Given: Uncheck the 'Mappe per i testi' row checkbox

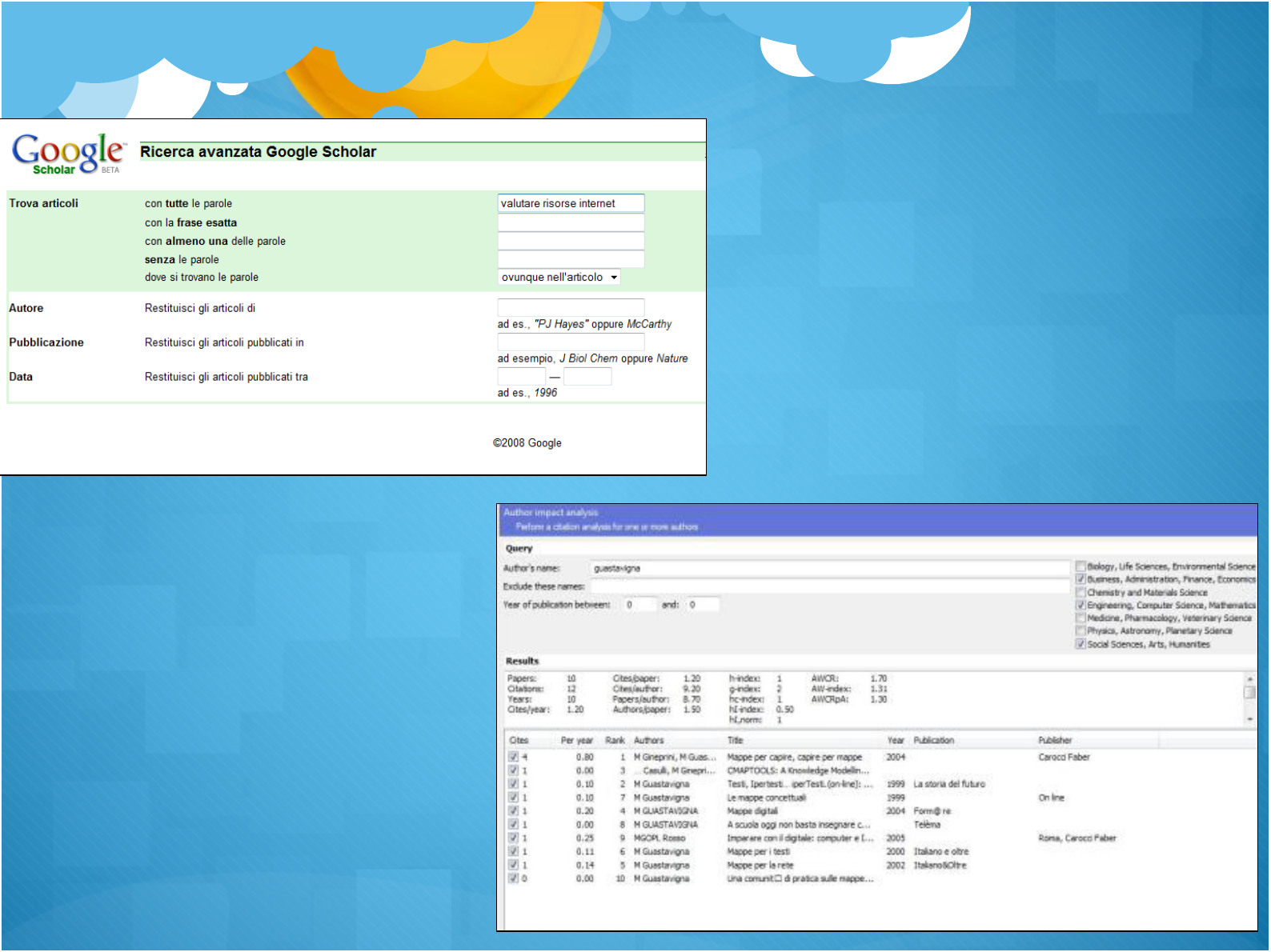Looking at the screenshot, I should [514, 852].
